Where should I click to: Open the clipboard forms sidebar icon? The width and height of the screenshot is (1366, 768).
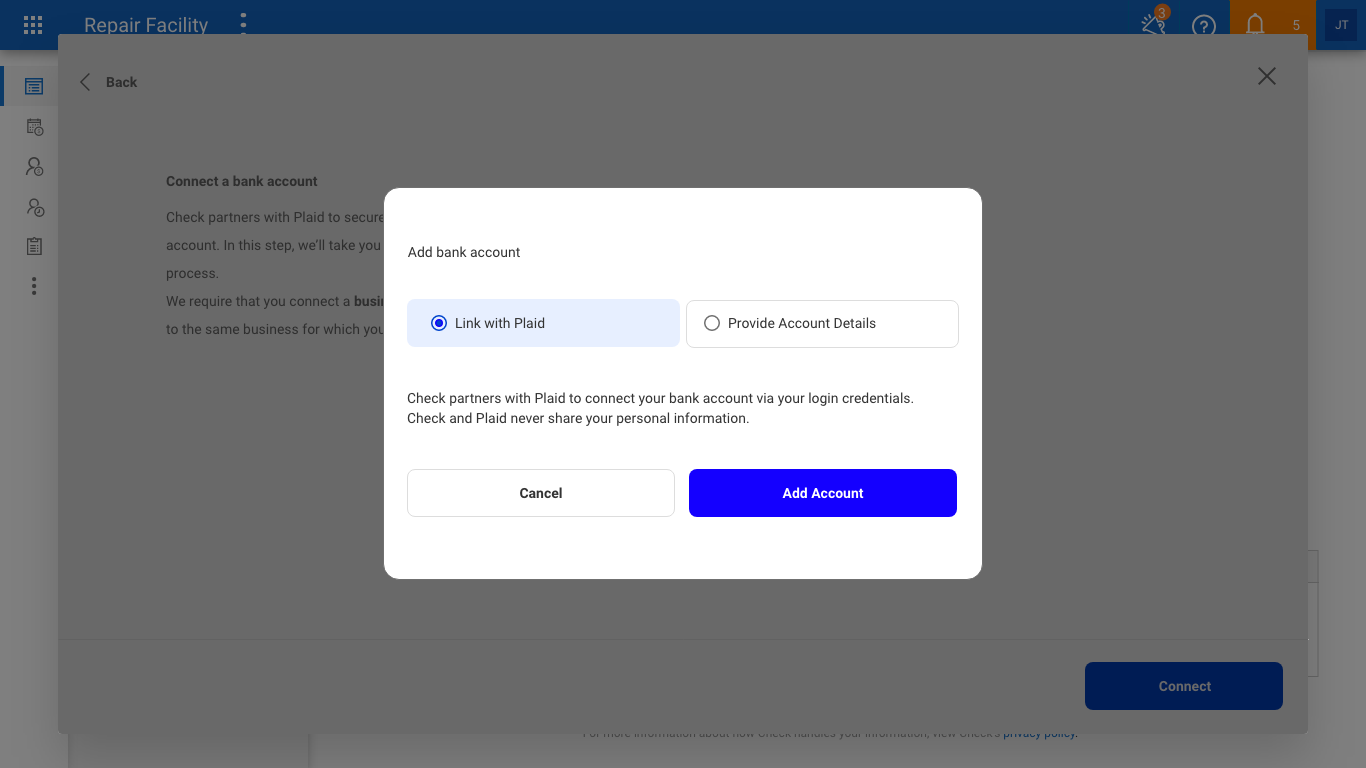pyautogui.click(x=33, y=246)
